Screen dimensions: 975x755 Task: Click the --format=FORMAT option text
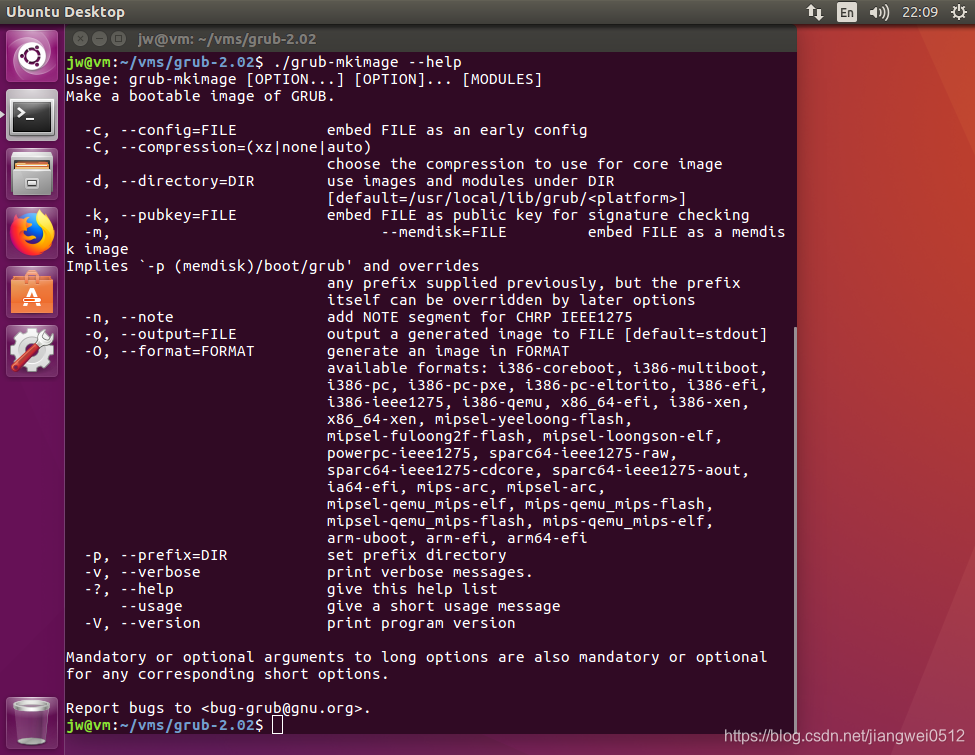[187, 351]
